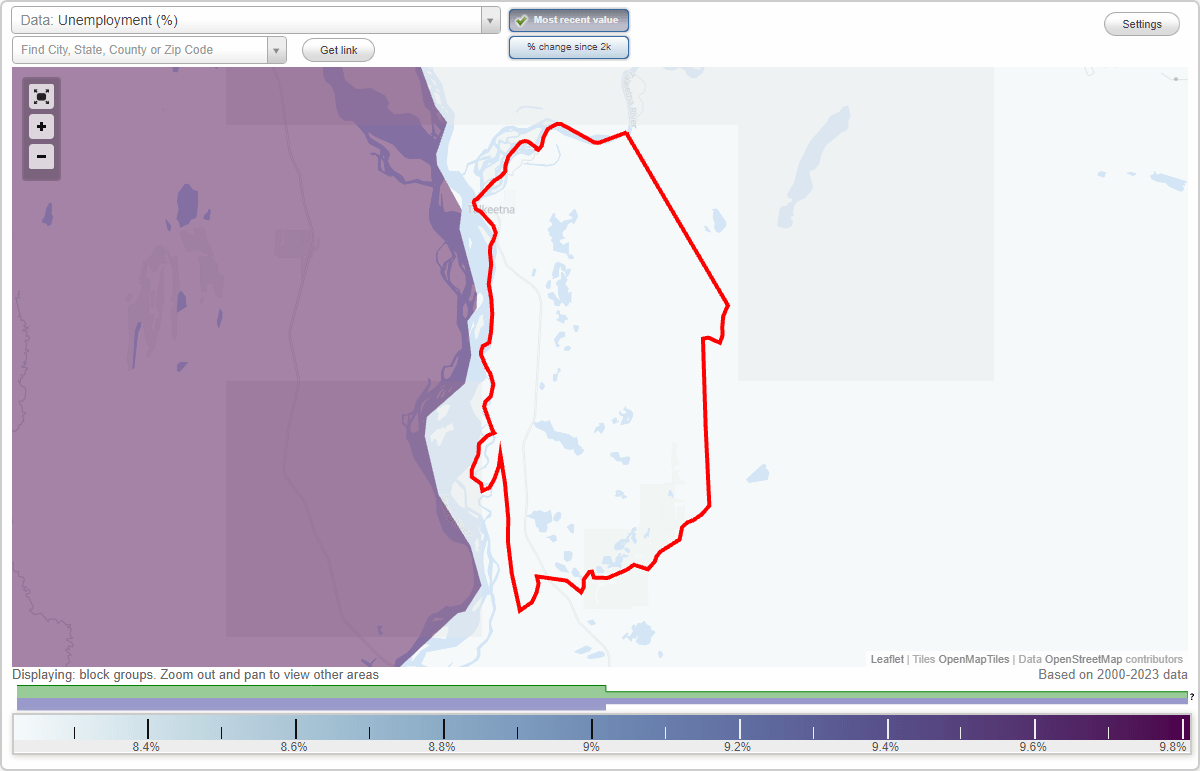Click the Talkeetna label on the map

491,210
